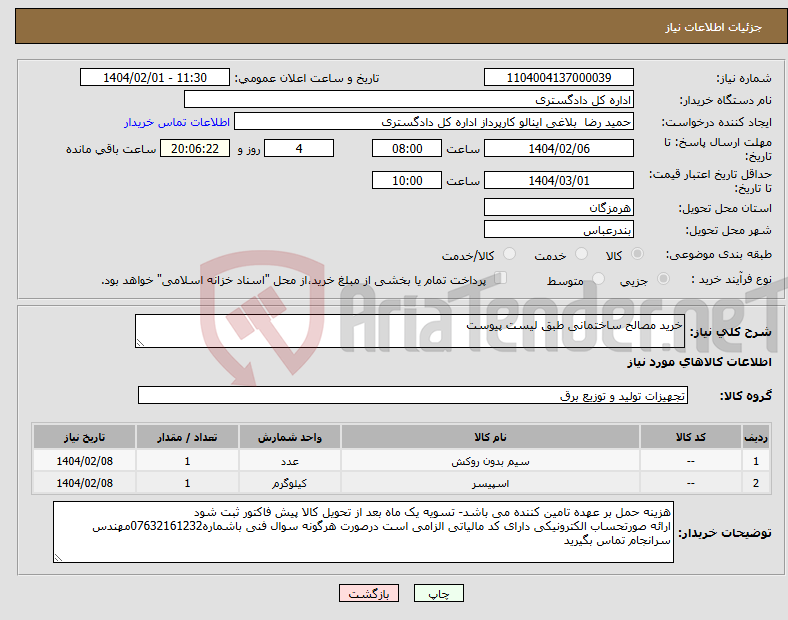788x620 pixels.
Task: Click the label توضیحات خریدار
Action: (x=725, y=533)
